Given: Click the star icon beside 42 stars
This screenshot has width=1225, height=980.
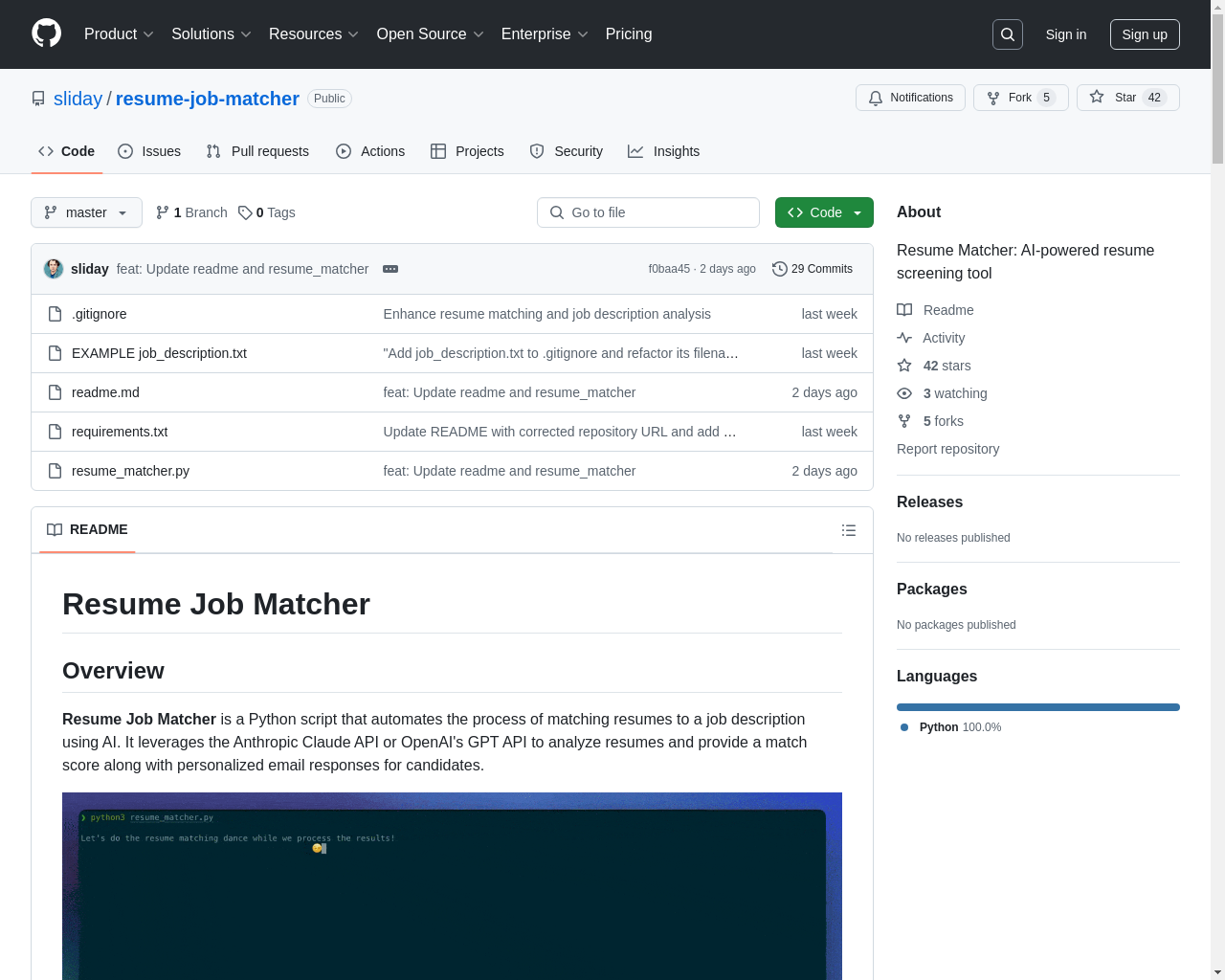Looking at the screenshot, I should (x=904, y=366).
